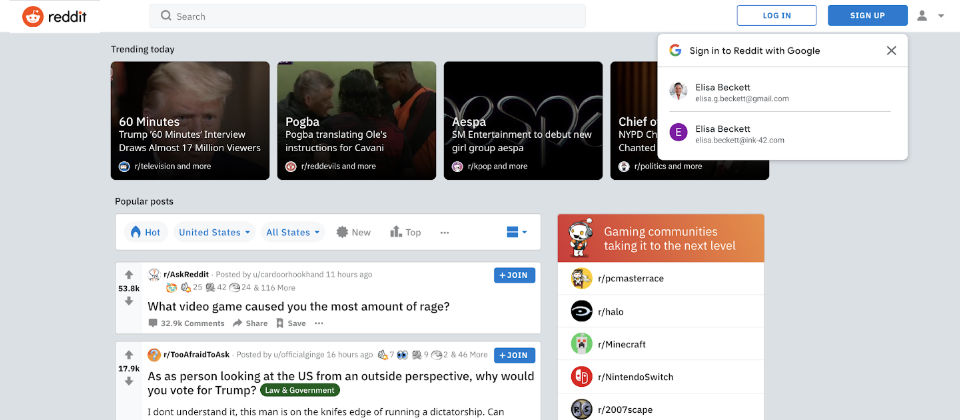Screen dimensions: 960x420
Task: Select the Hot sort tab
Action: (x=145, y=232)
